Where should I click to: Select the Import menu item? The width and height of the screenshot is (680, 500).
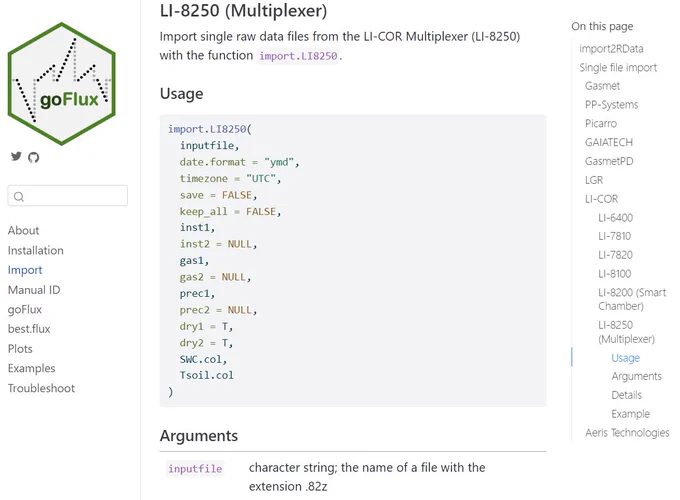click(x=25, y=270)
